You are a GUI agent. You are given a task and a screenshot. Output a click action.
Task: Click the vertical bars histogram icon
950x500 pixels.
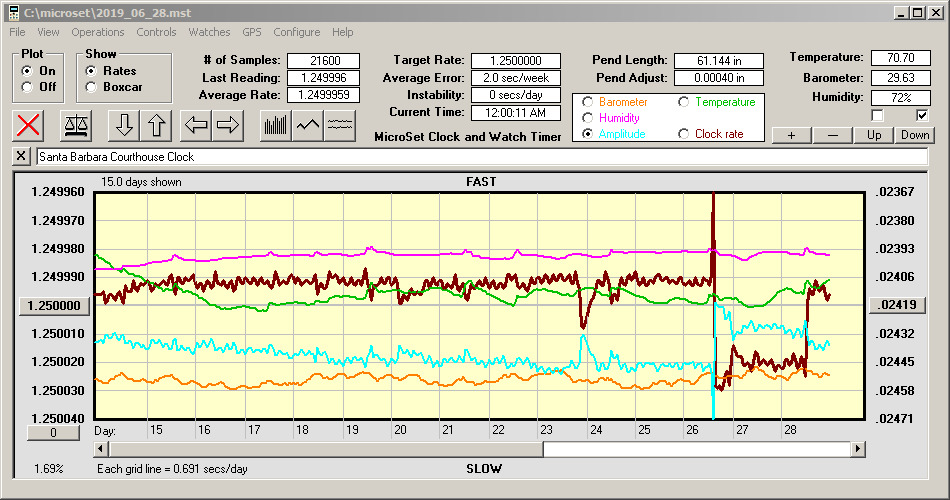tap(276, 125)
